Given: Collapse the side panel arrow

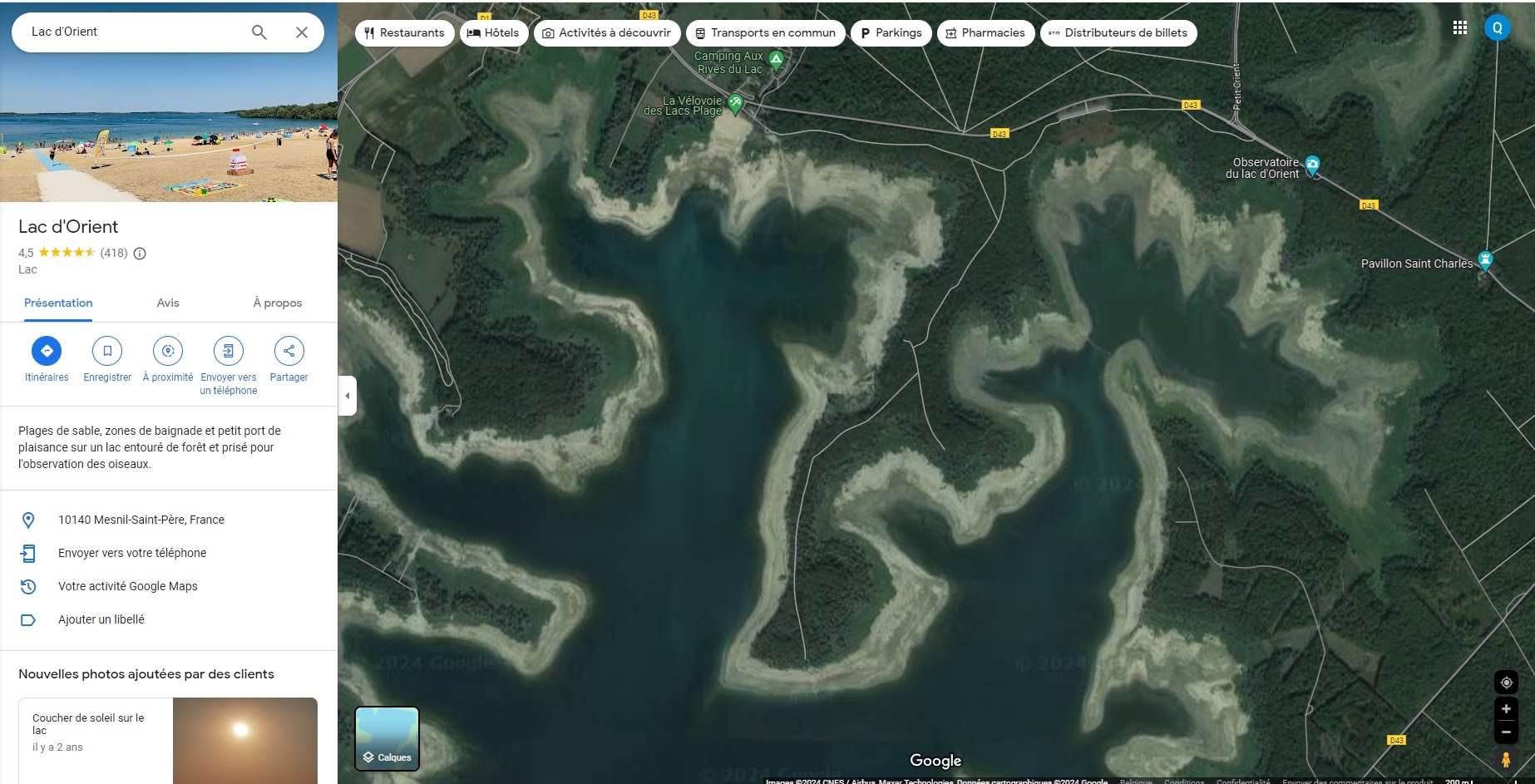Looking at the screenshot, I should [x=348, y=396].
